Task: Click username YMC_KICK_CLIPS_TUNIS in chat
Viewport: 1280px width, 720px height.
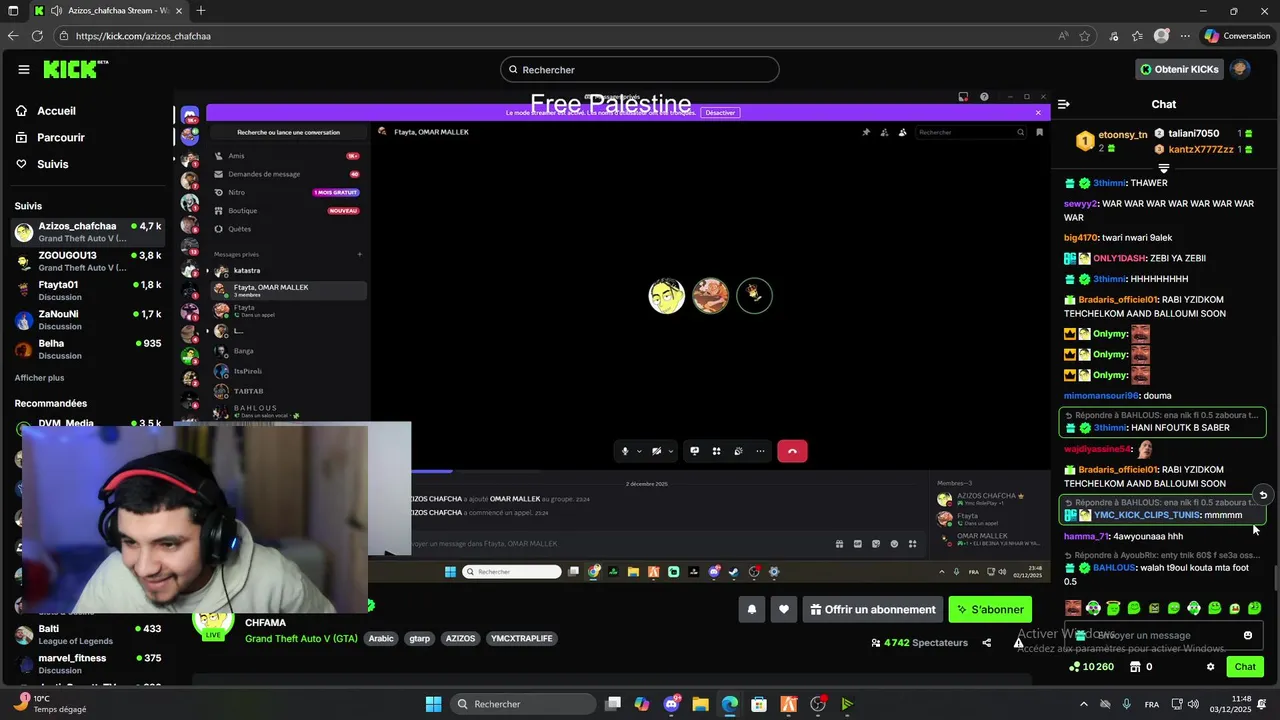Action: point(1146,515)
